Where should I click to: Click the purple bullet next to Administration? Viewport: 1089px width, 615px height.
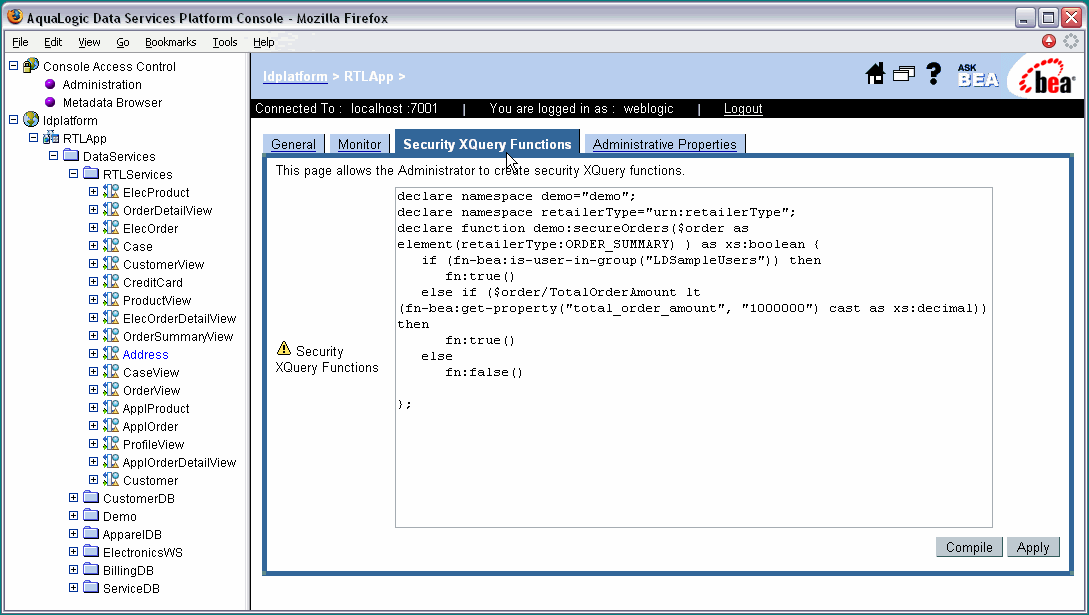(x=50, y=84)
